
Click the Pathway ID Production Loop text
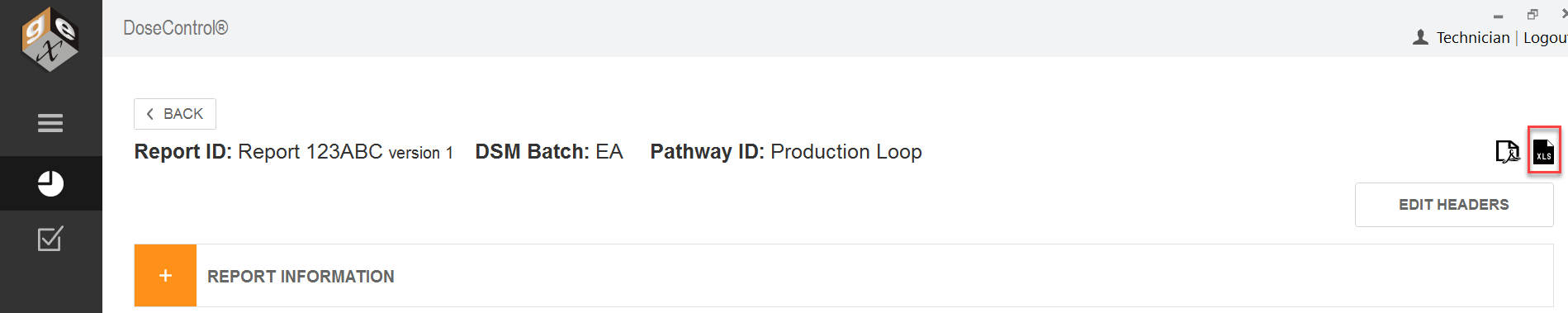pos(786,152)
